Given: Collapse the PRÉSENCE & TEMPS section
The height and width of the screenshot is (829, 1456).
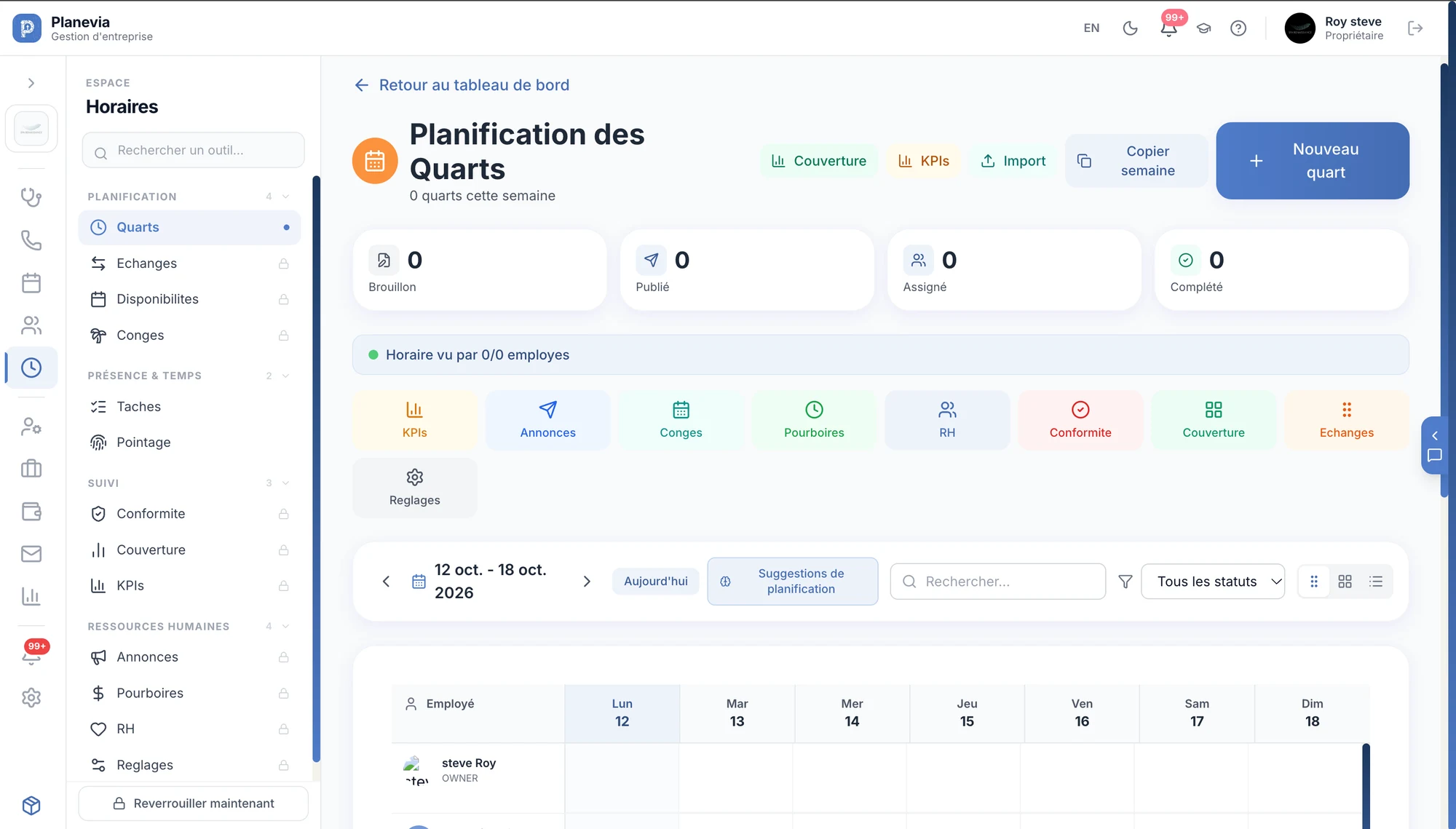Looking at the screenshot, I should [285, 376].
